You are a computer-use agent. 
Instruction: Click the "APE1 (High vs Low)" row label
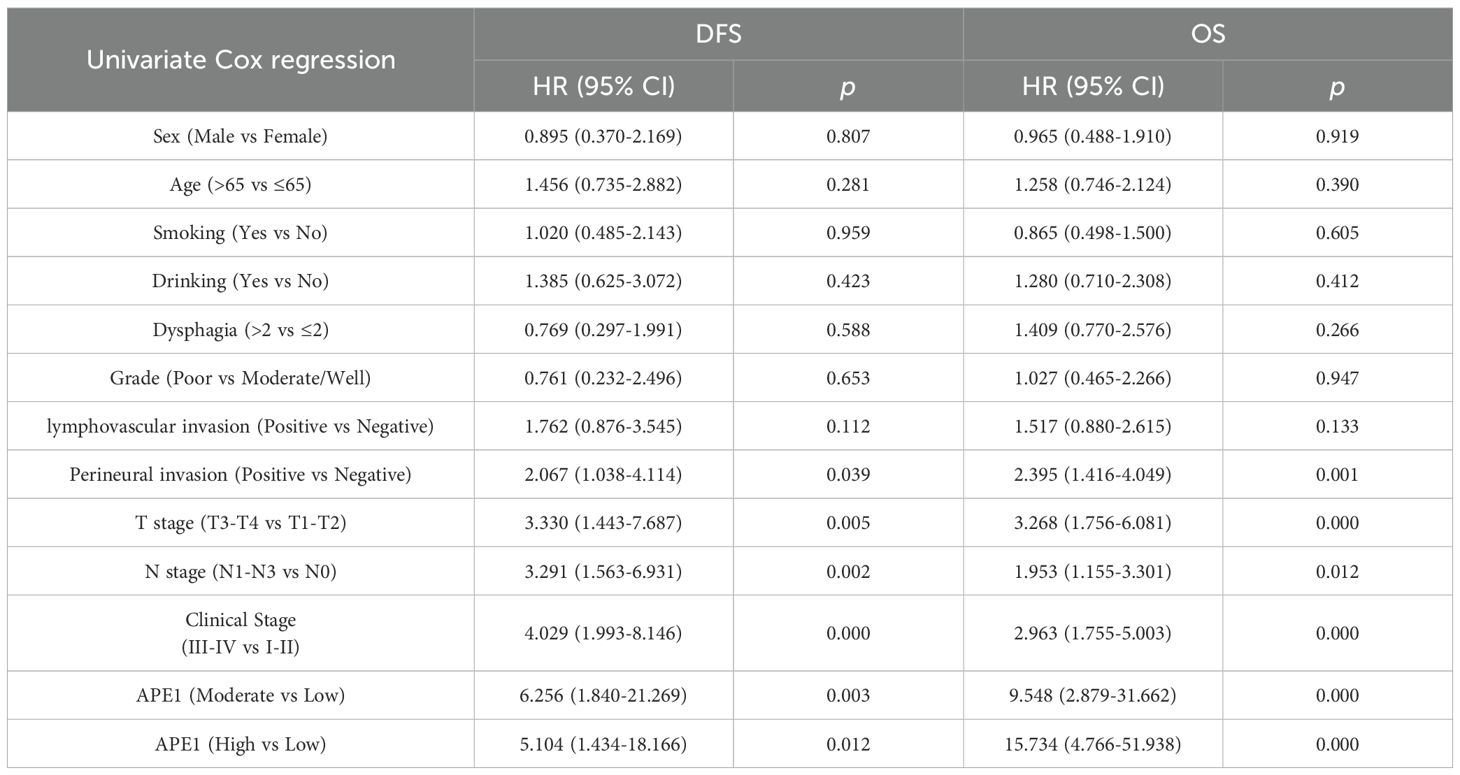click(x=240, y=744)
